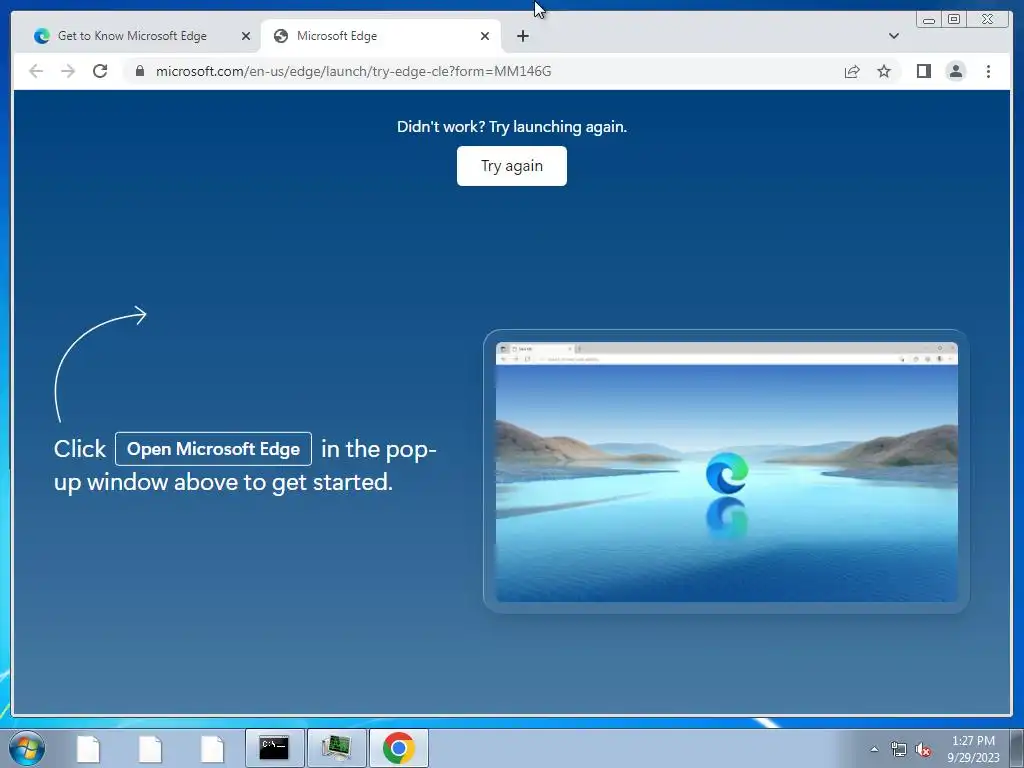
Task: Click the network tray icon
Action: click(x=899, y=749)
